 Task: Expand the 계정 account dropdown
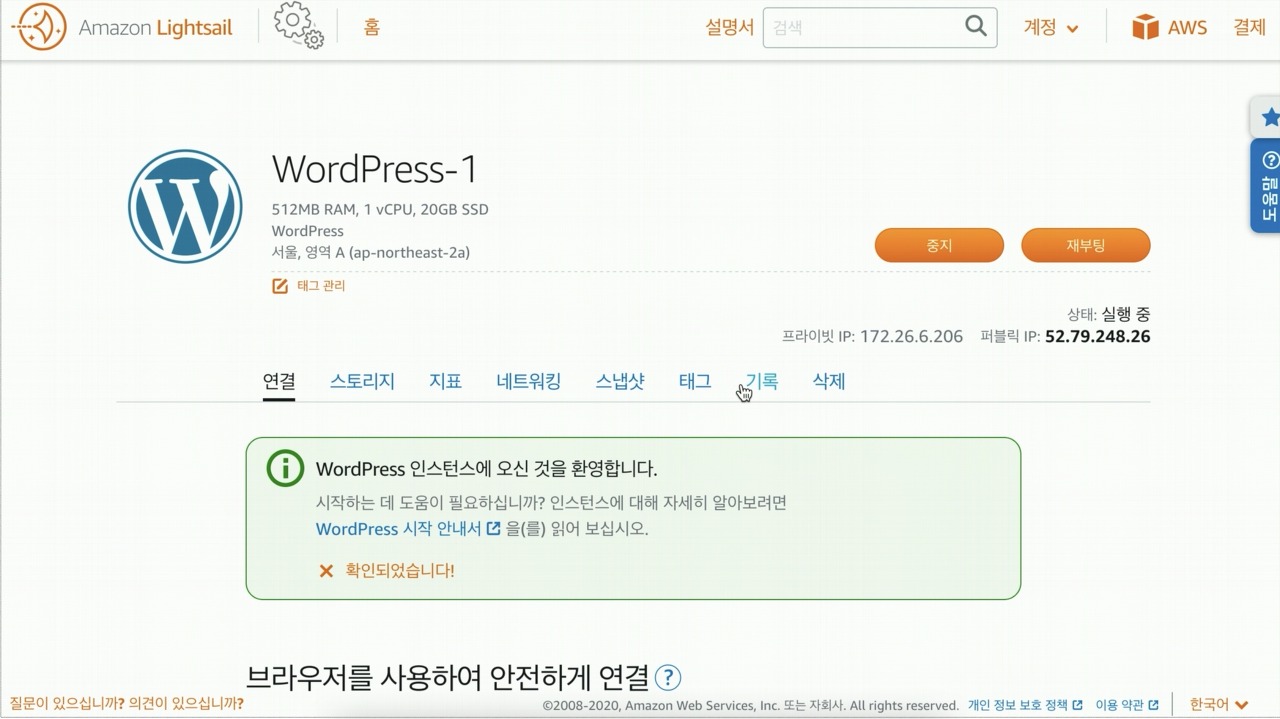pos(1051,27)
